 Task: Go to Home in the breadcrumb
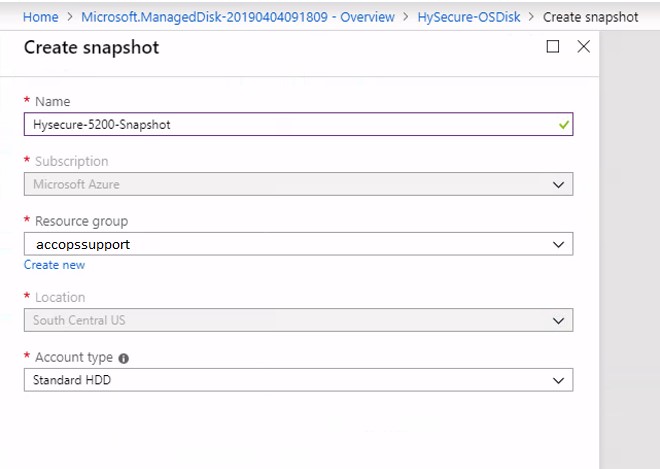pos(40,17)
